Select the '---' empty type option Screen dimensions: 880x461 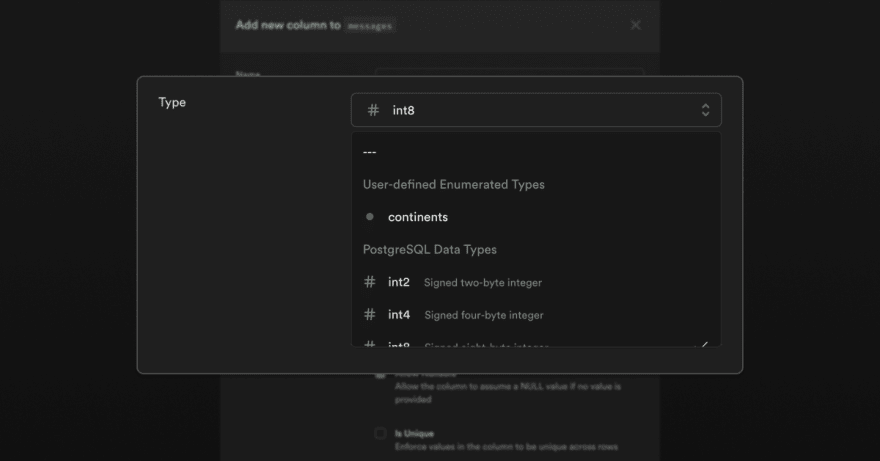click(536, 152)
